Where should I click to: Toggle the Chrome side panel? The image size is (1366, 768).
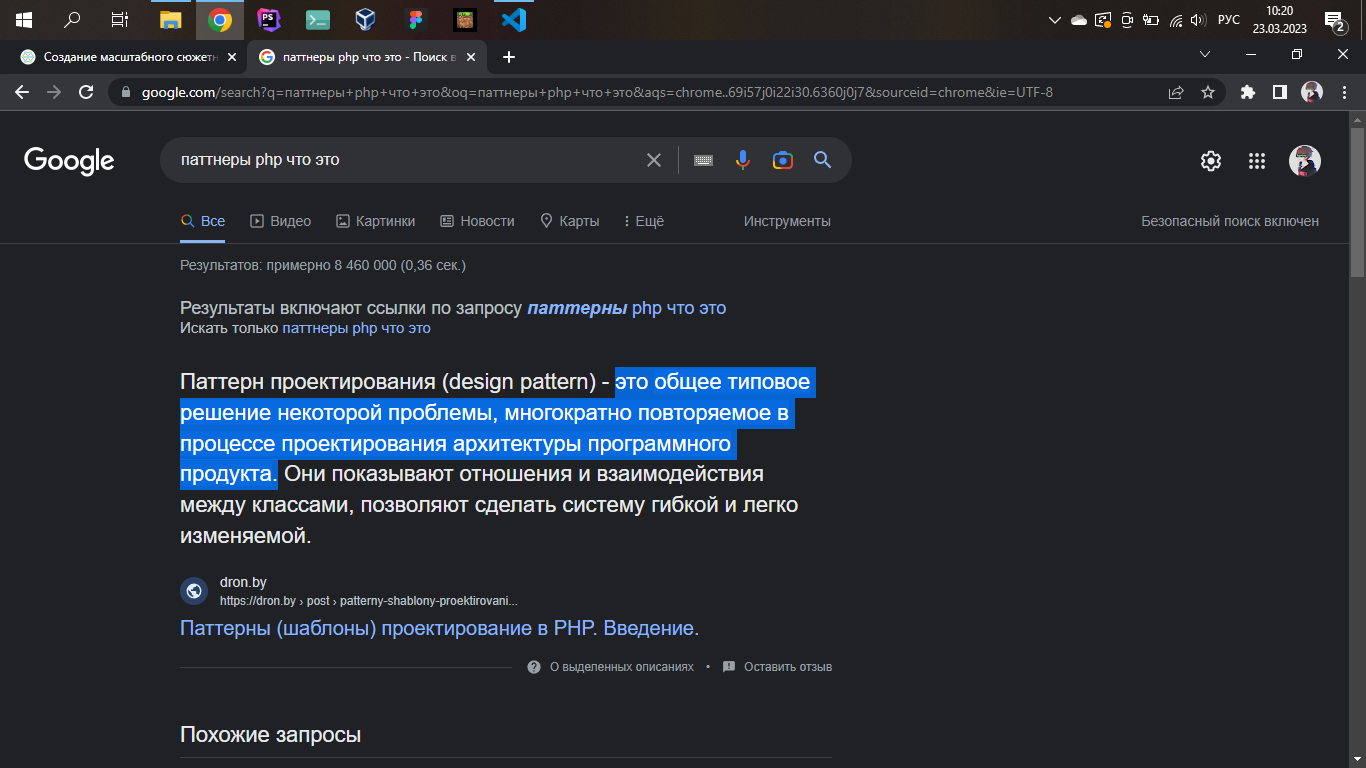click(x=1279, y=92)
